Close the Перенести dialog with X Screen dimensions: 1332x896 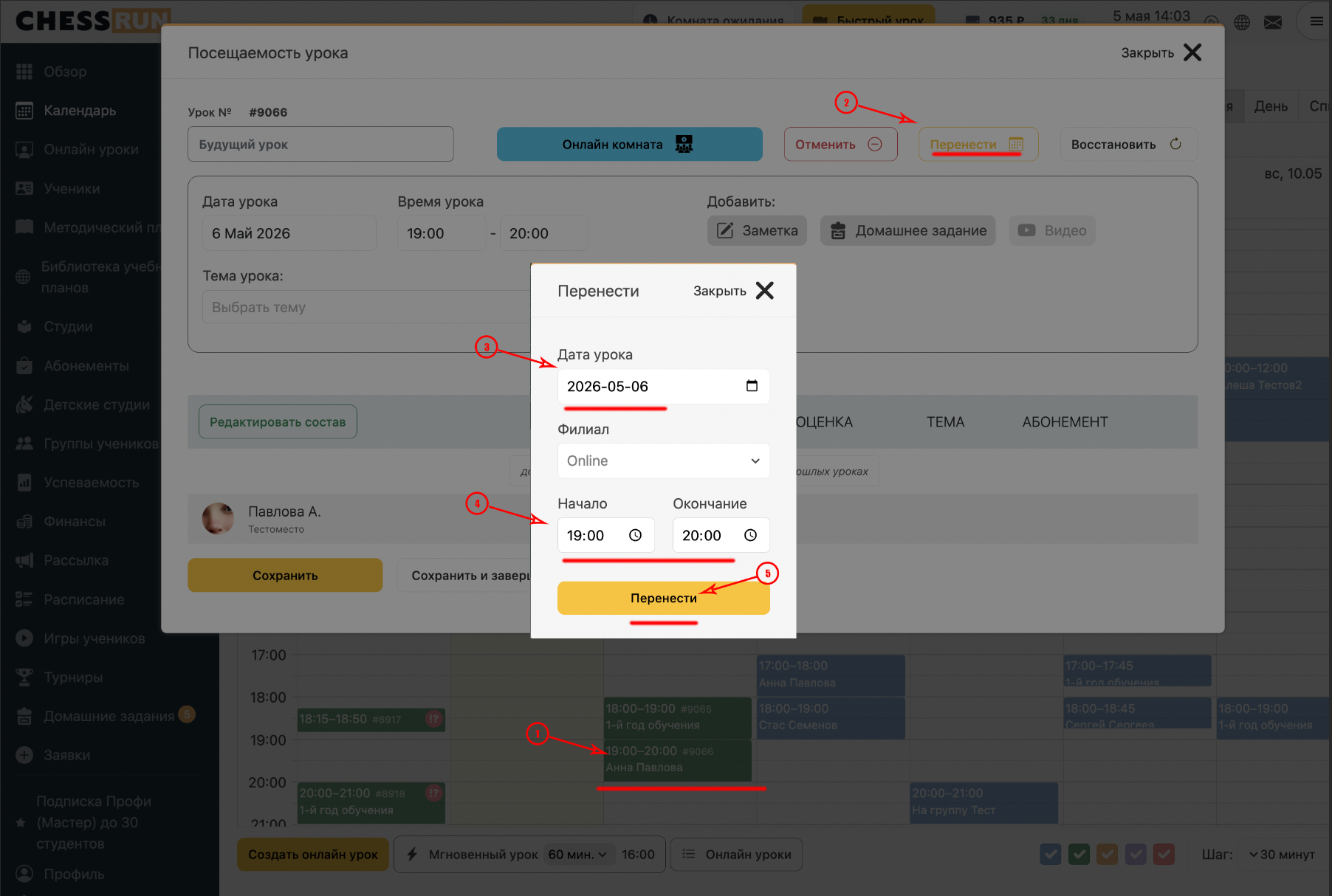(765, 291)
